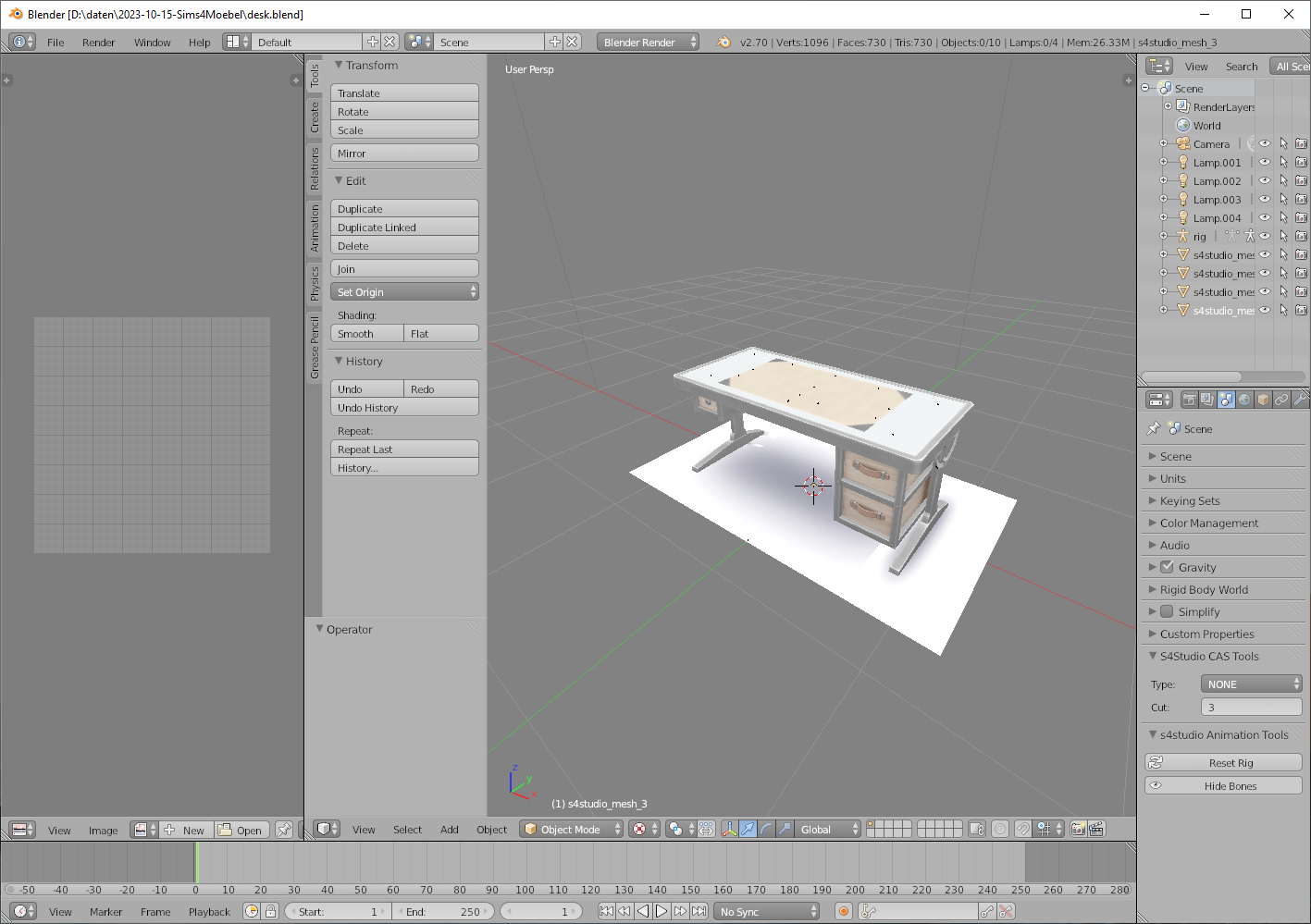This screenshot has width=1311, height=924.
Task: Click the Smooth shading button
Action: tap(367, 333)
